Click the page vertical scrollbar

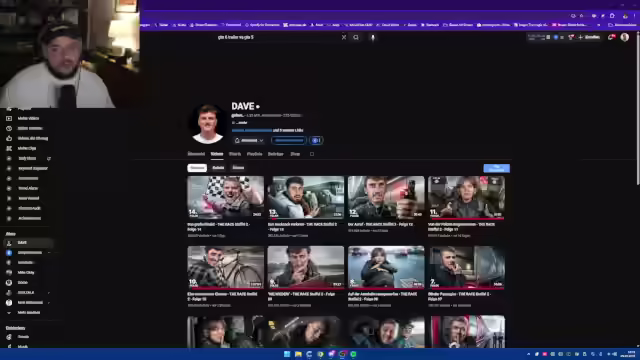[x=638, y=110]
